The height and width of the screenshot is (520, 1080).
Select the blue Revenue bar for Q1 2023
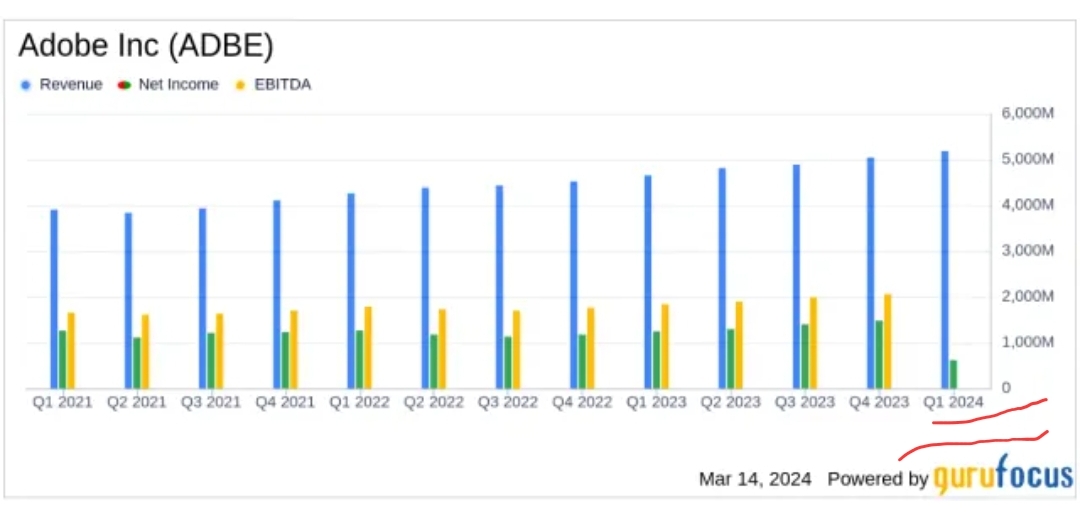click(x=648, y=282)
